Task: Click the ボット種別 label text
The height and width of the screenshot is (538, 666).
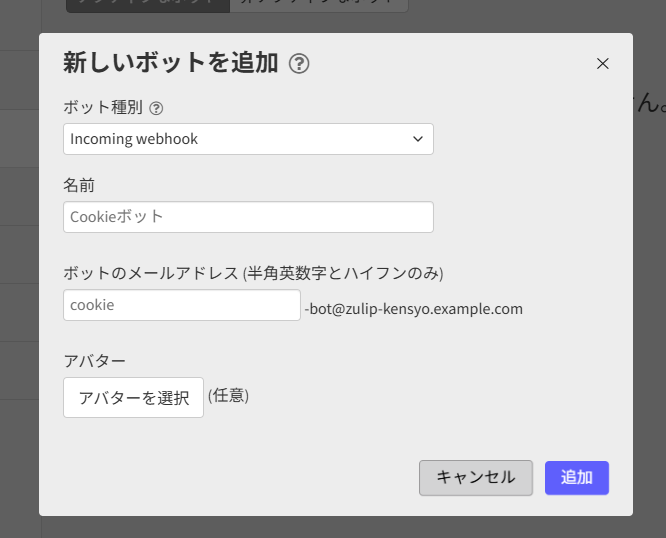Action: tap(103, 108)
